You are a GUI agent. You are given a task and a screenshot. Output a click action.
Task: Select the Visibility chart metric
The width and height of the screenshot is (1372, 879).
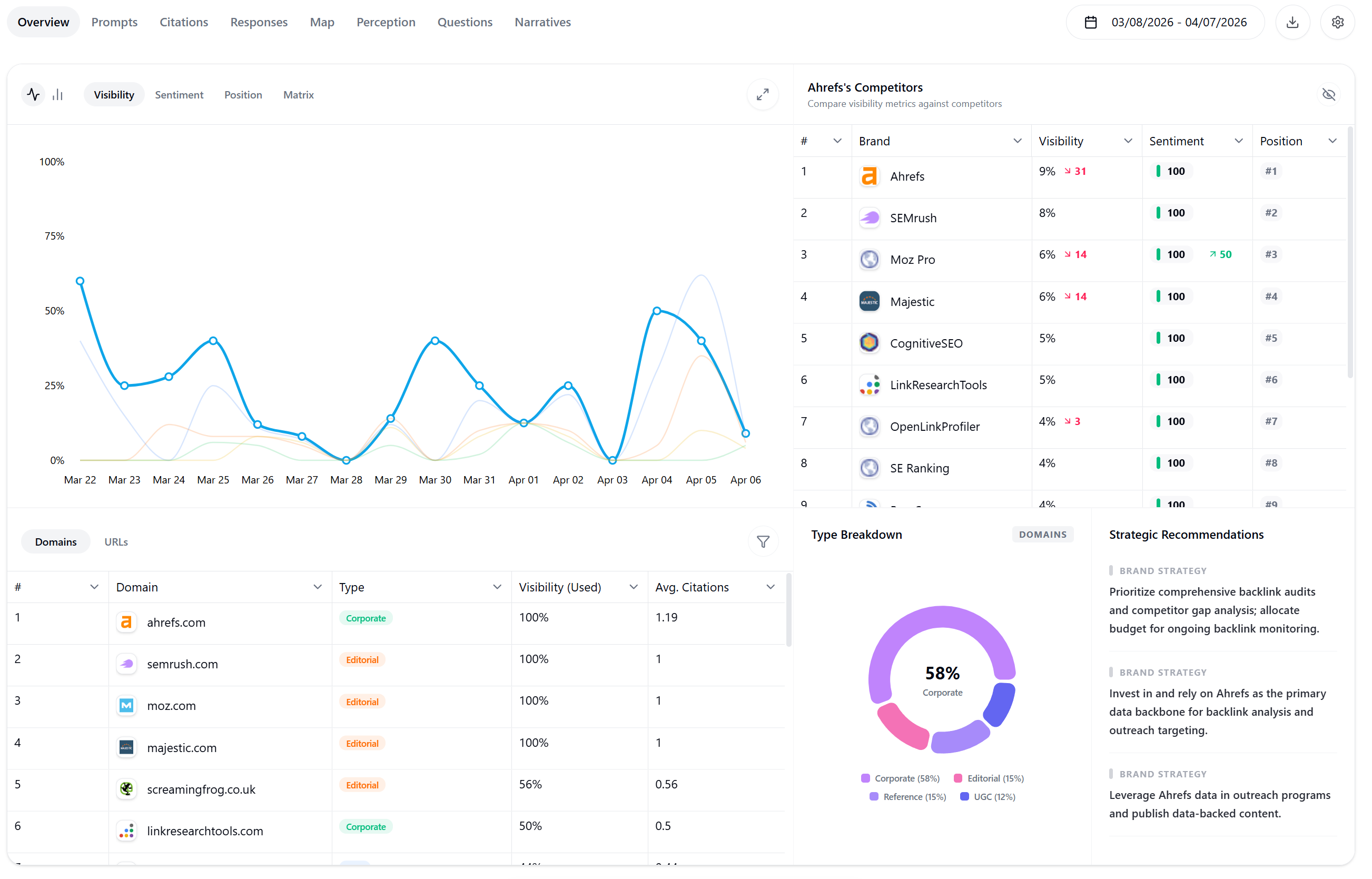[114, 95]
